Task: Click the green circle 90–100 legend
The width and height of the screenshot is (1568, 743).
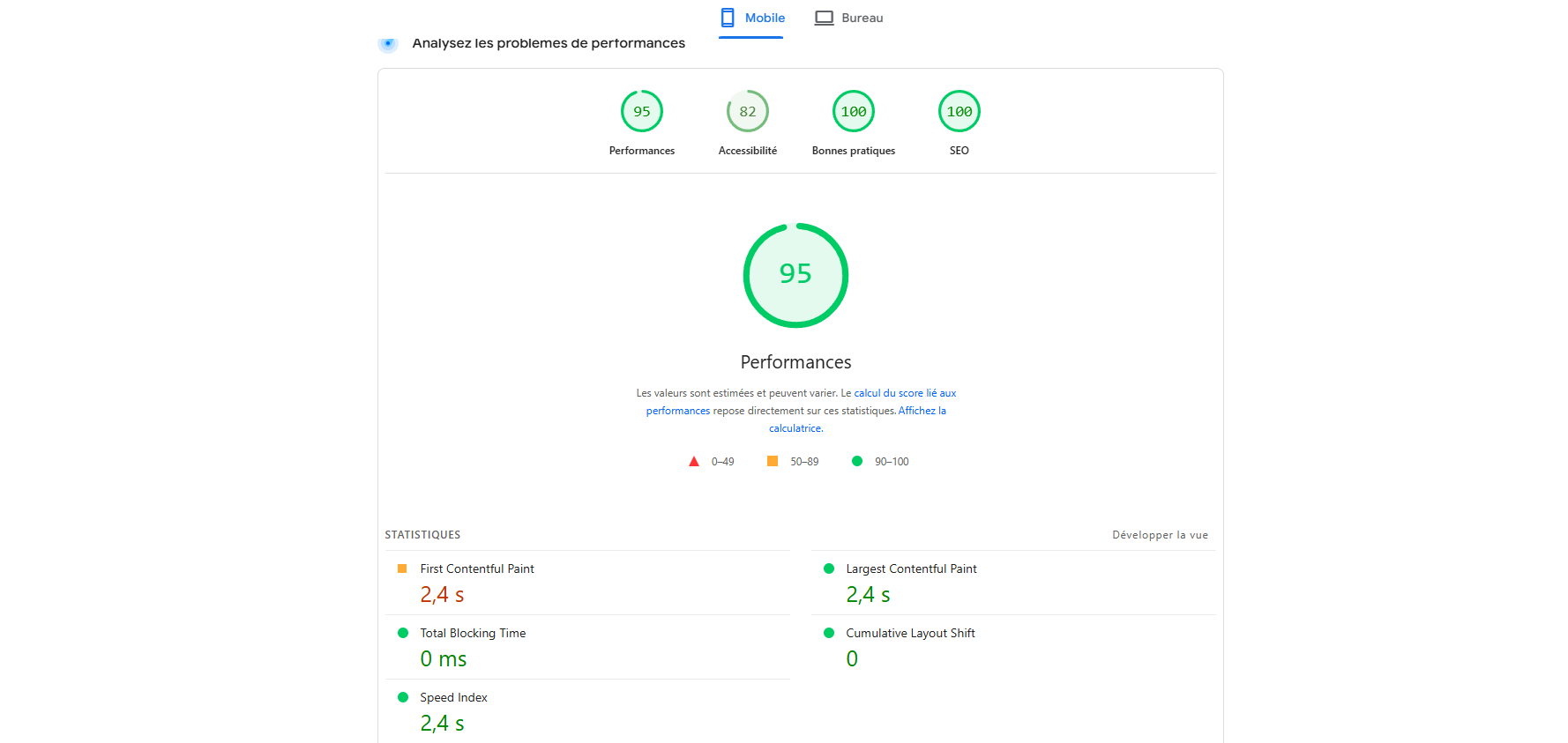Action: pos(857,462)
